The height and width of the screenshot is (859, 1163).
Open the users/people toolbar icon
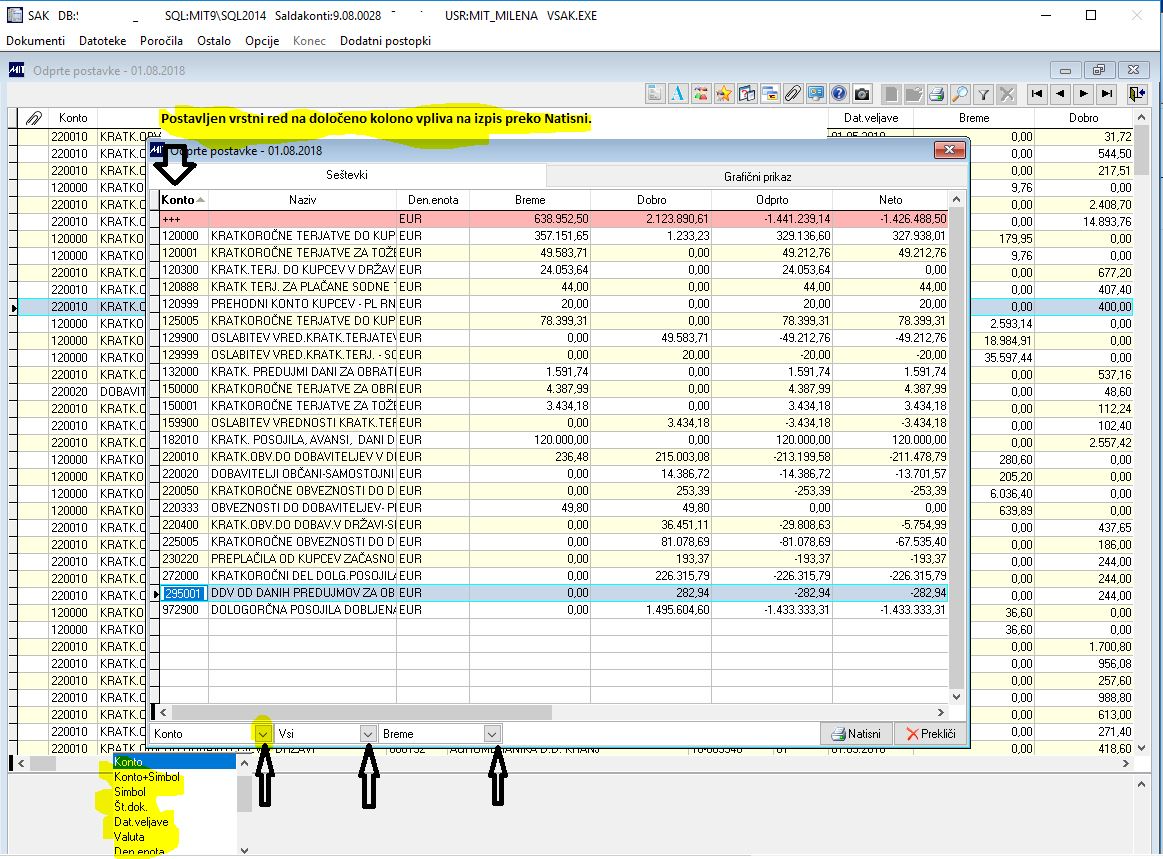[x=700, y=93]
